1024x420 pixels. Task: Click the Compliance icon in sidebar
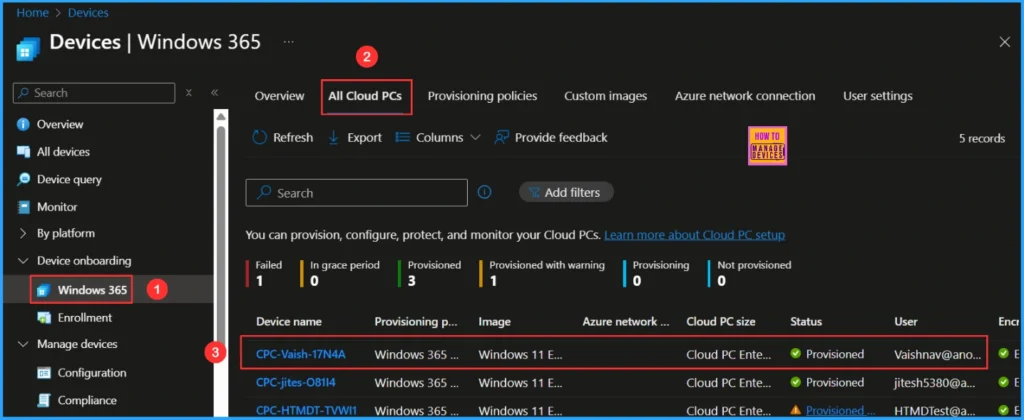(44, 400)
